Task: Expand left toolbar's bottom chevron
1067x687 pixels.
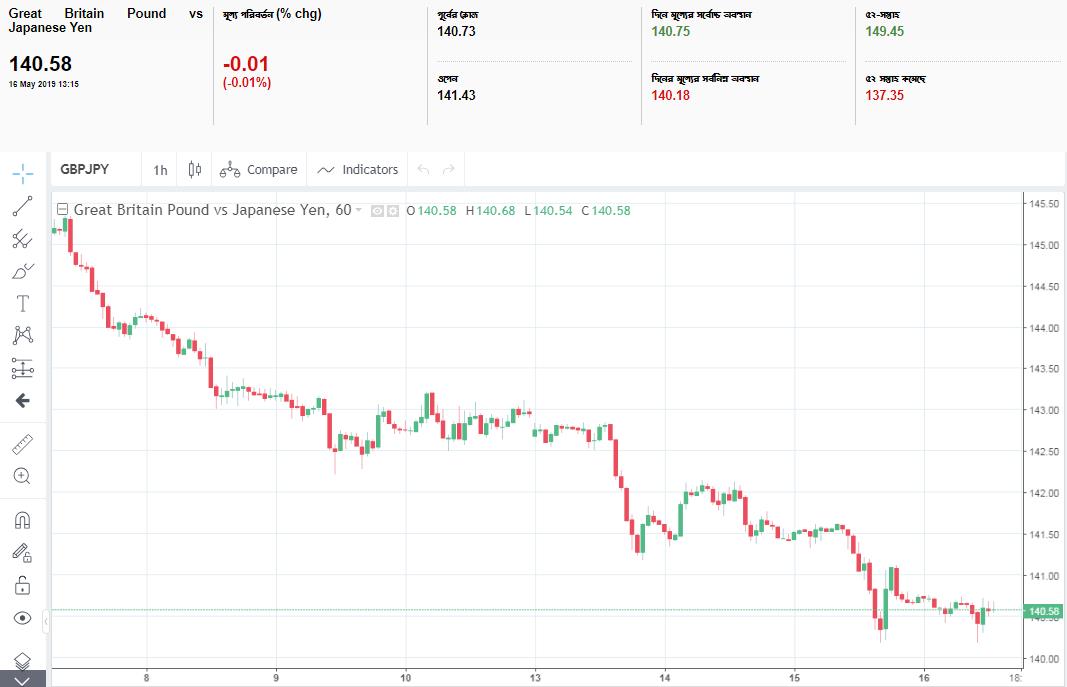Action: coord(22,680)
